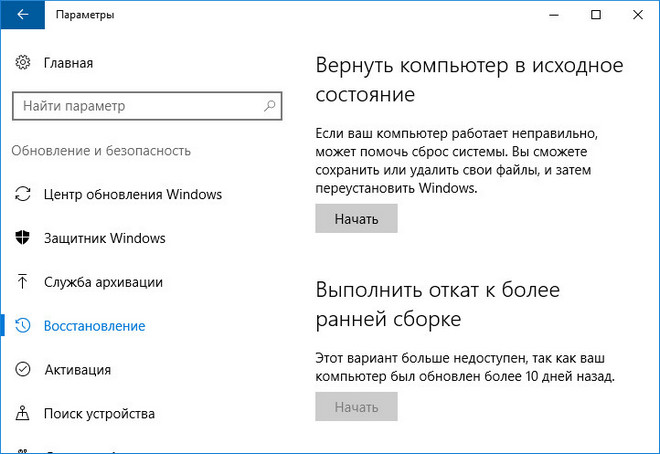660x454 pixels.
Task: Click the Windows Defender shield icon
Action: (x=24, y=238)
